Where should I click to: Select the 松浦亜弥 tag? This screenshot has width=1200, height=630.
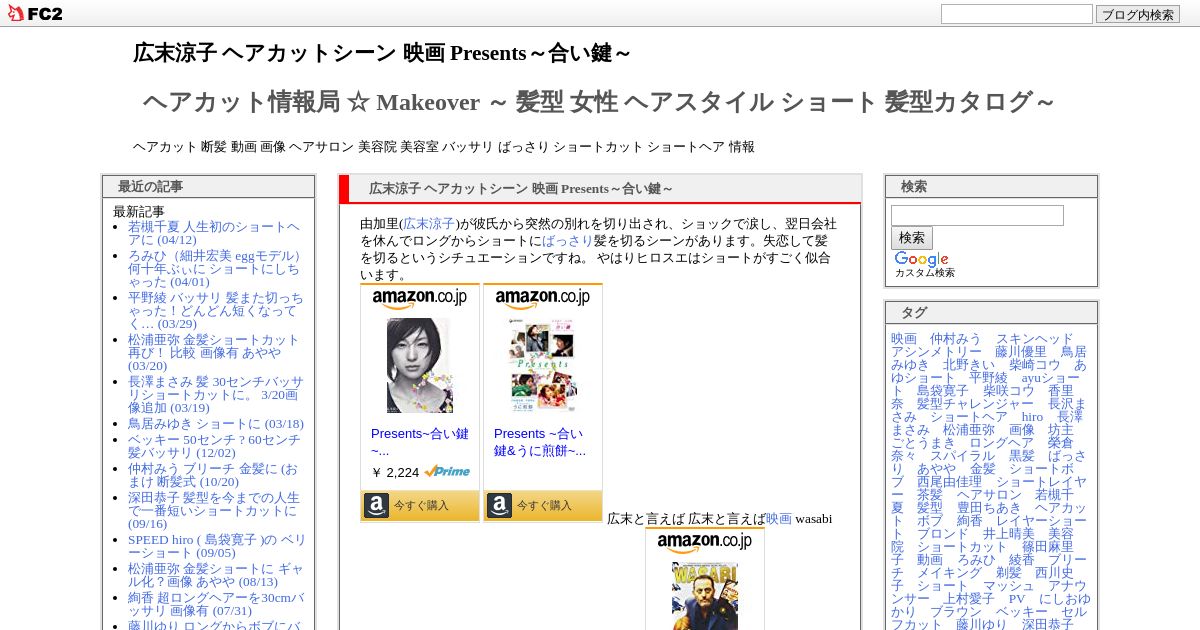click(969, 430)
